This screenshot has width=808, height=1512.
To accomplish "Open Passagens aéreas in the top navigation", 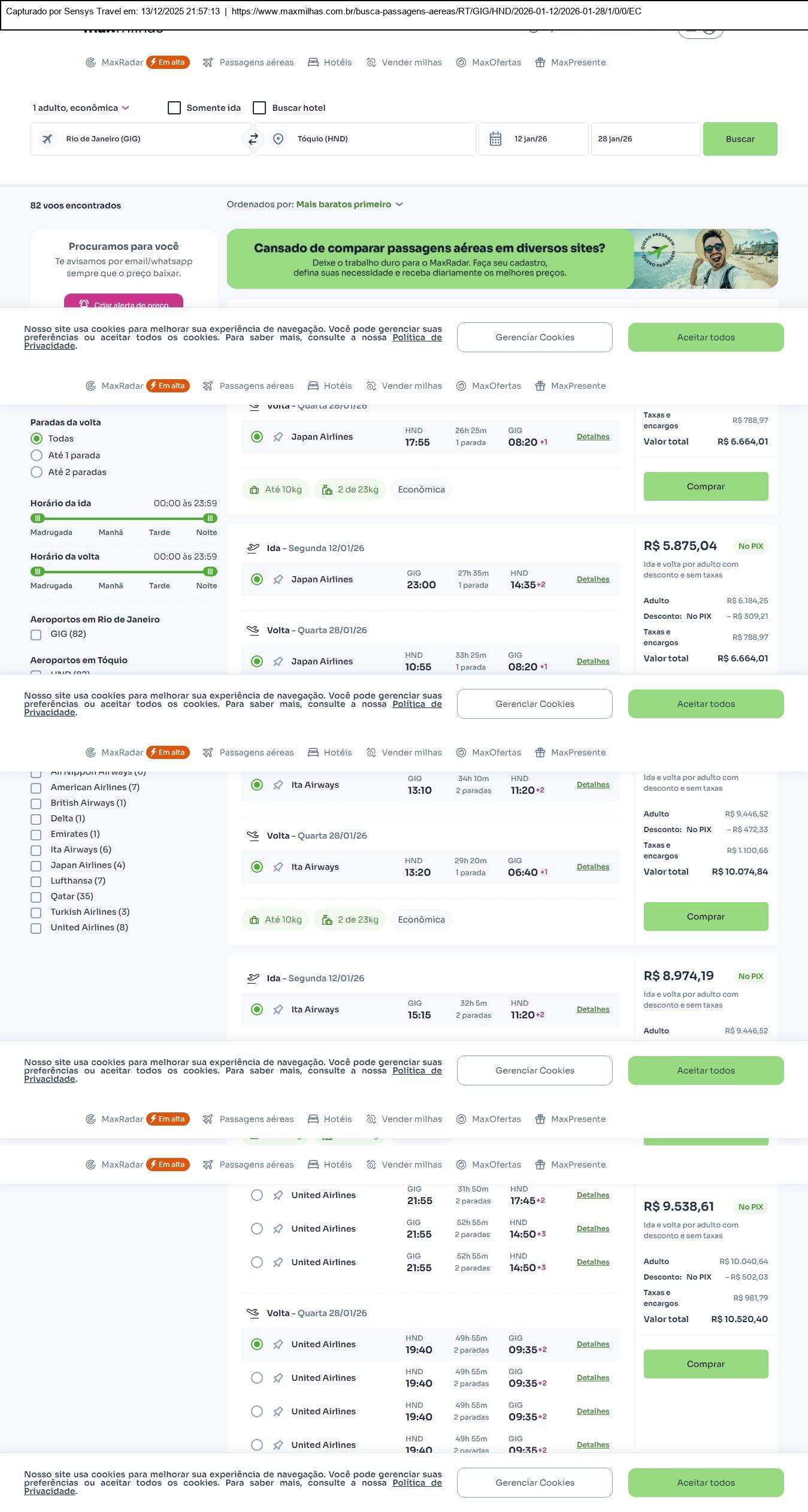I will (x=256, y=62).
